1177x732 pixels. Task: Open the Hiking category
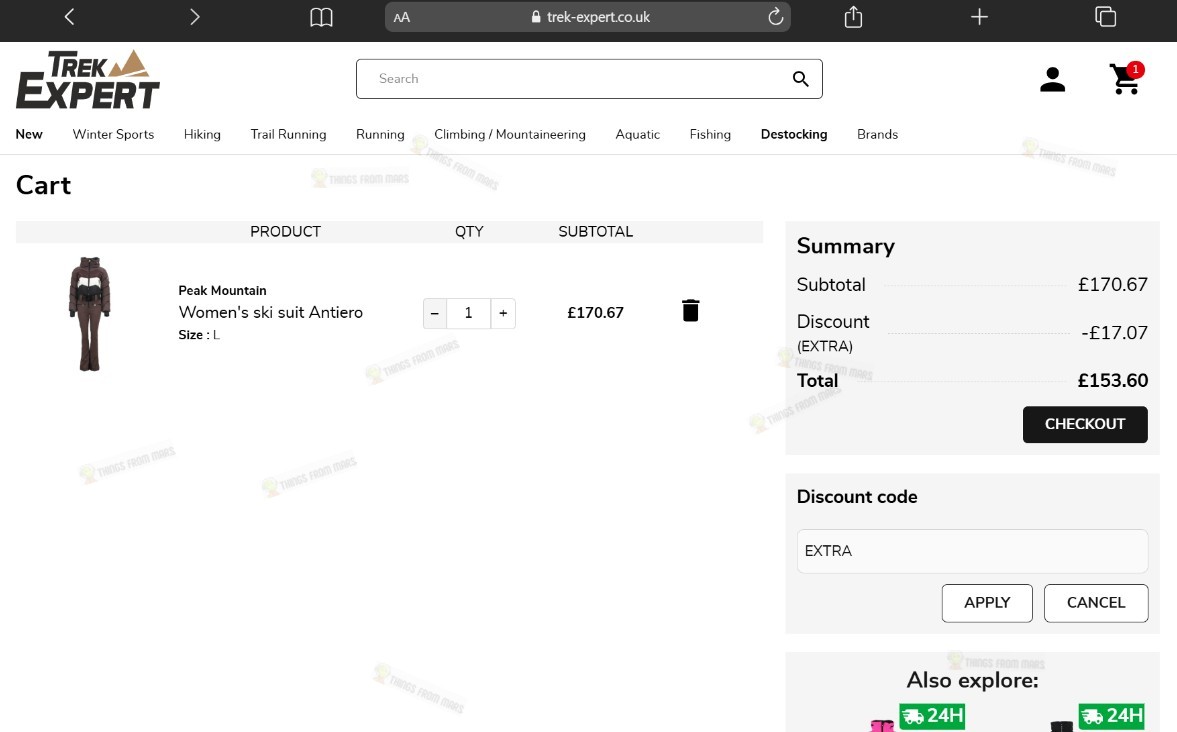(x=202, y=134)
